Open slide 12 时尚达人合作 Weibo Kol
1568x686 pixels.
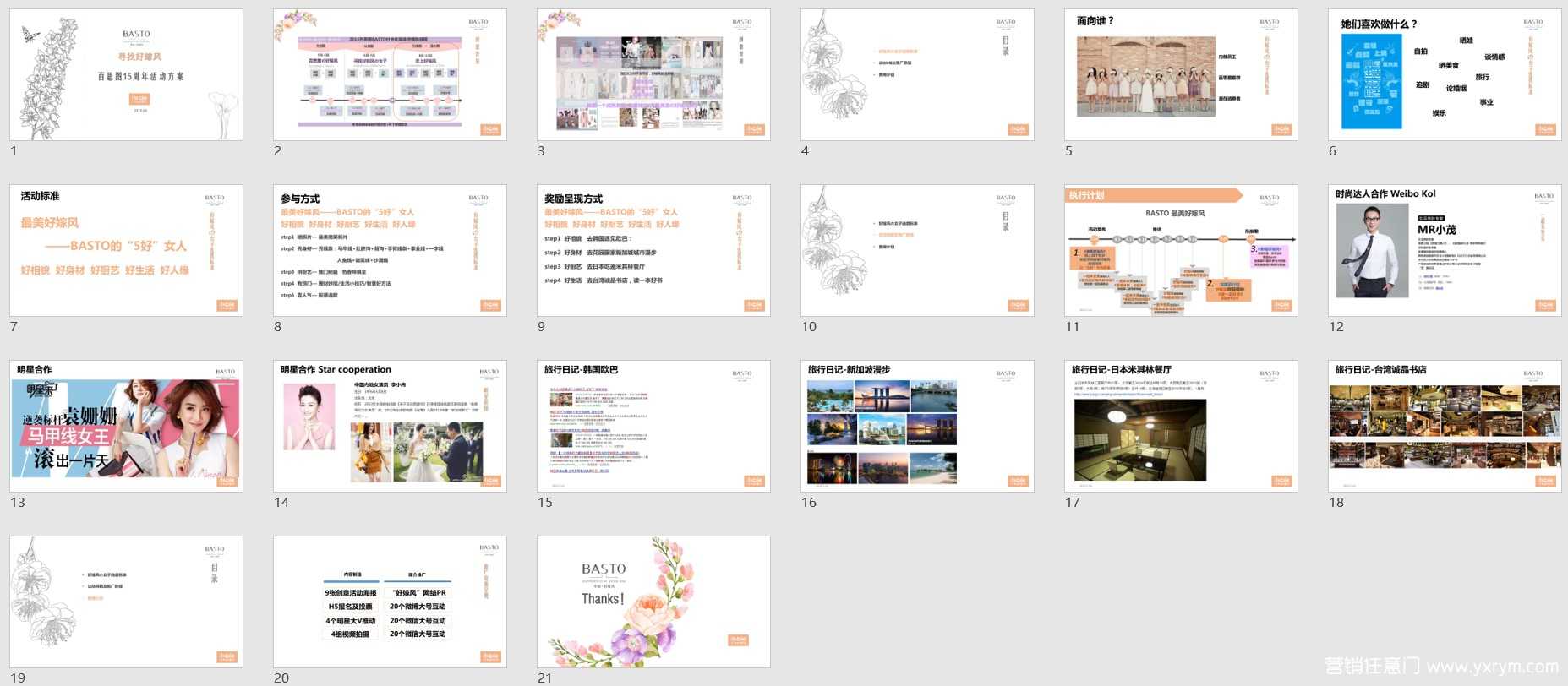click(1445, 250)
